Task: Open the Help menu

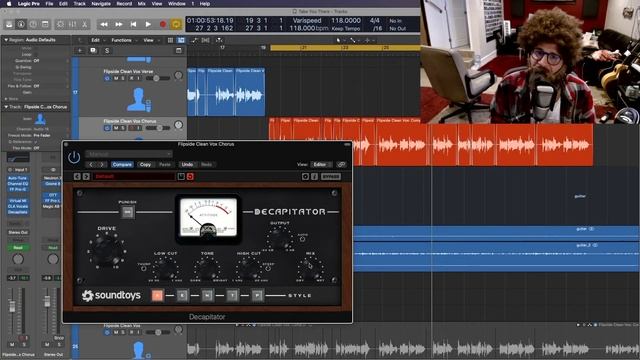Action: tap(205, 4)
